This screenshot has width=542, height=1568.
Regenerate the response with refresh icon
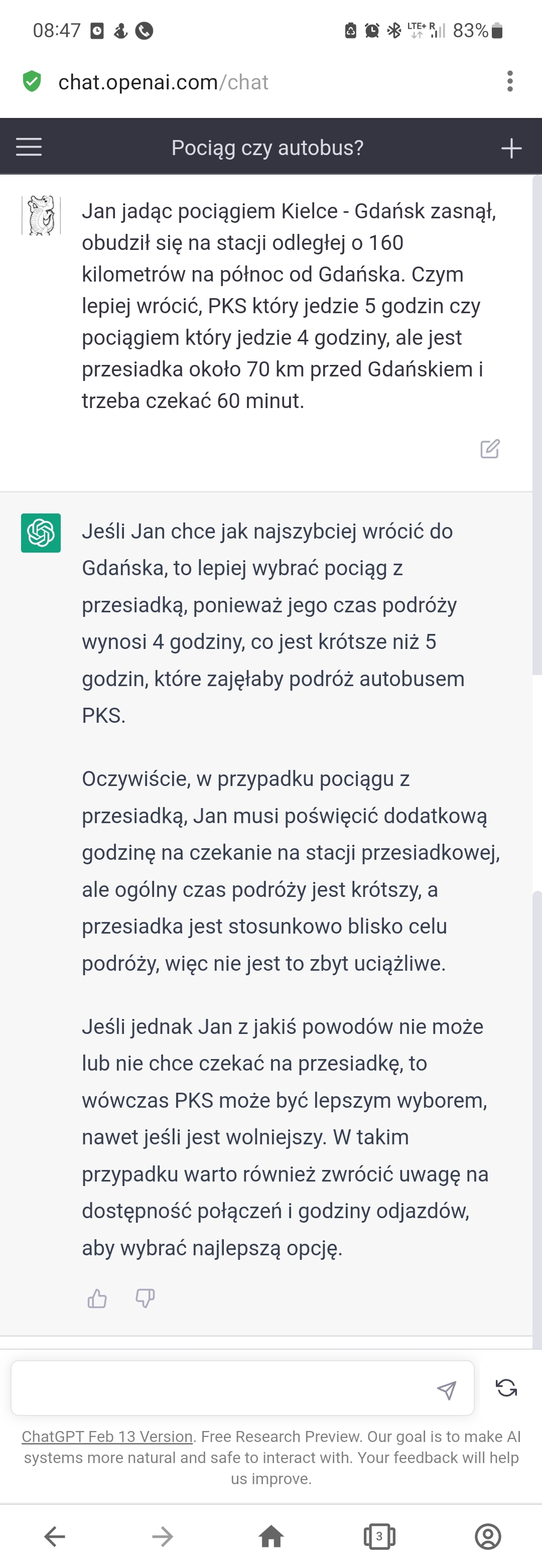coord(506,1388)
